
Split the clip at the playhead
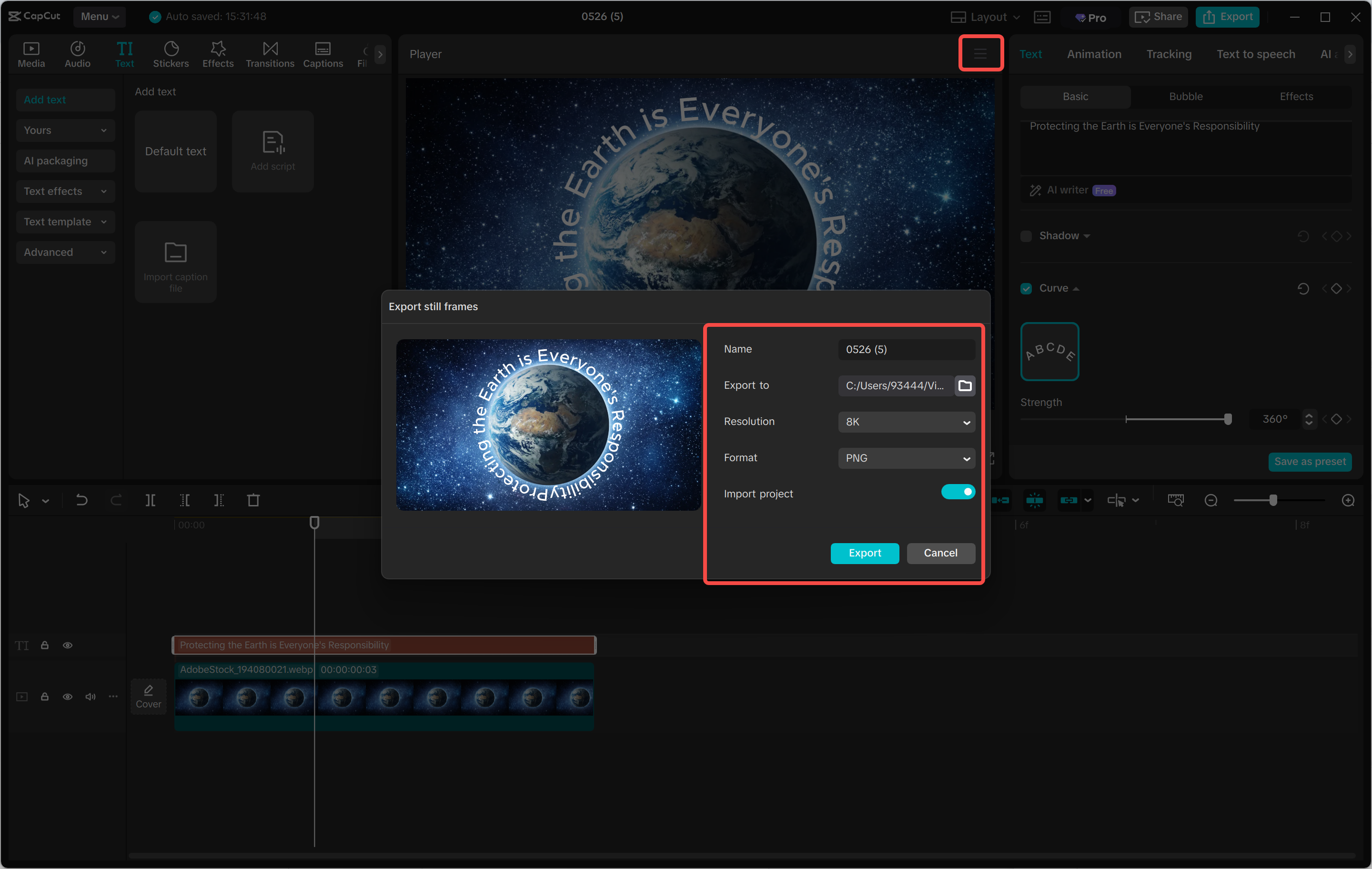(151, 500)
